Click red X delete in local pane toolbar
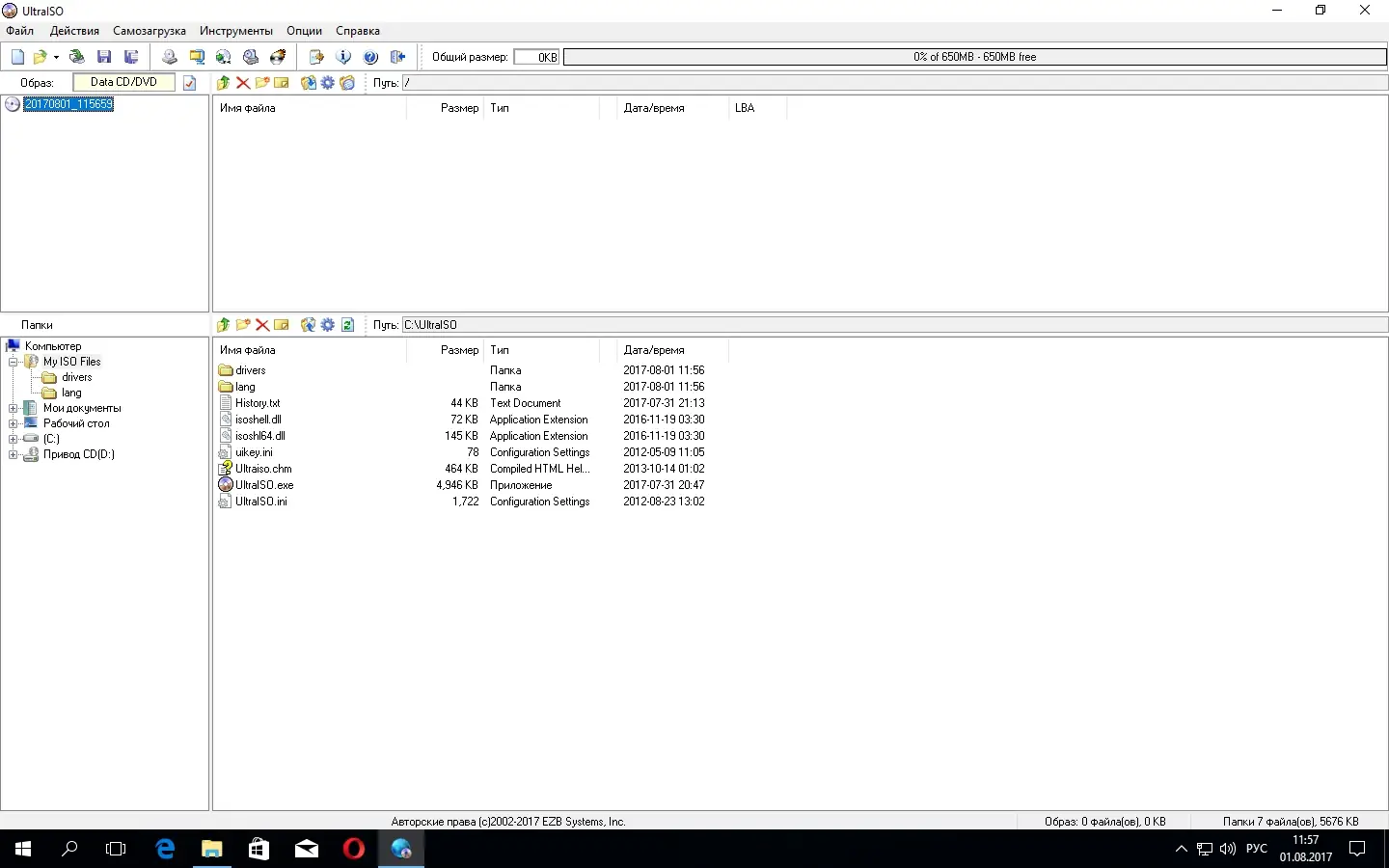The image size is (1389, 868). 262,325
